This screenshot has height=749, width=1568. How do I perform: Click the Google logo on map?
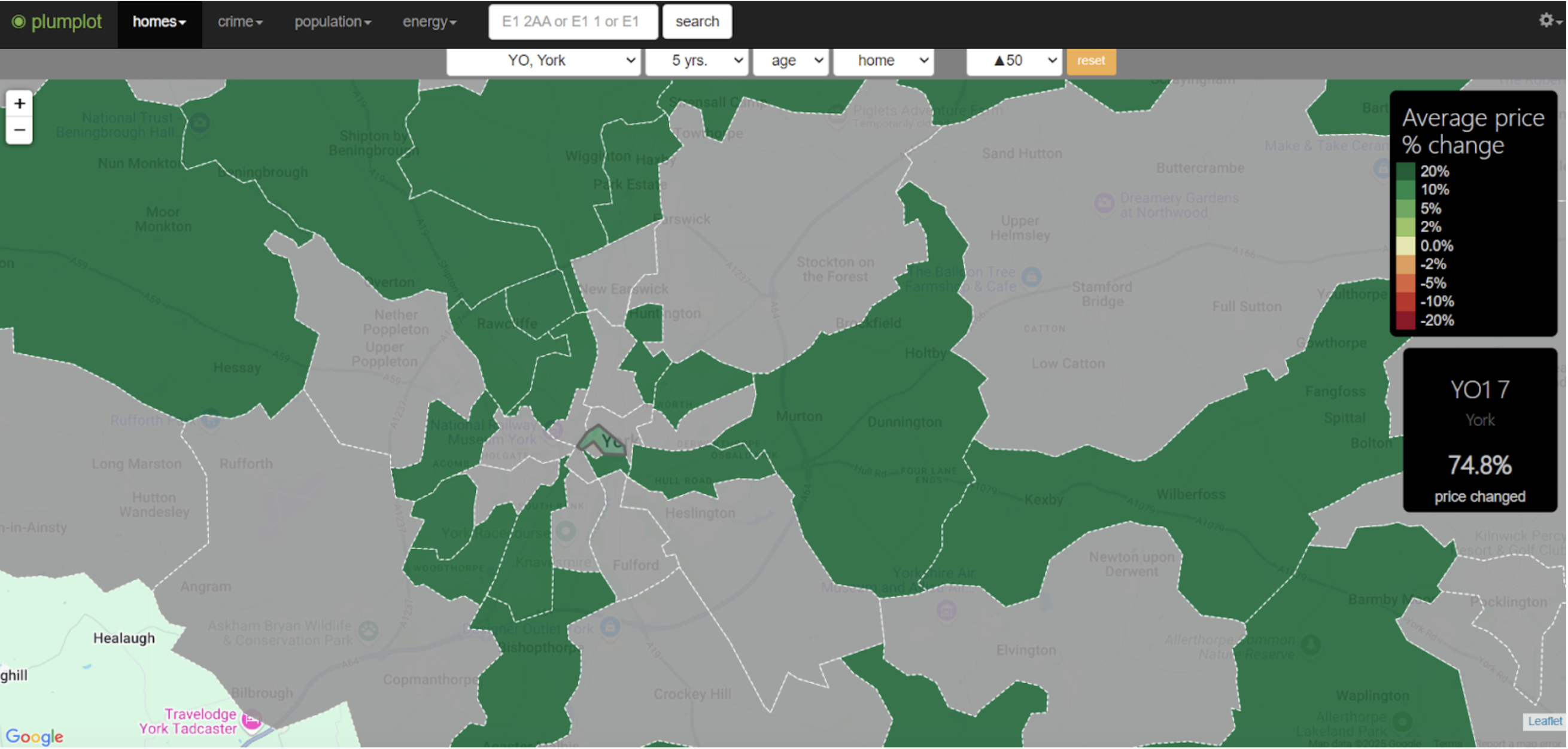[35, 737]
